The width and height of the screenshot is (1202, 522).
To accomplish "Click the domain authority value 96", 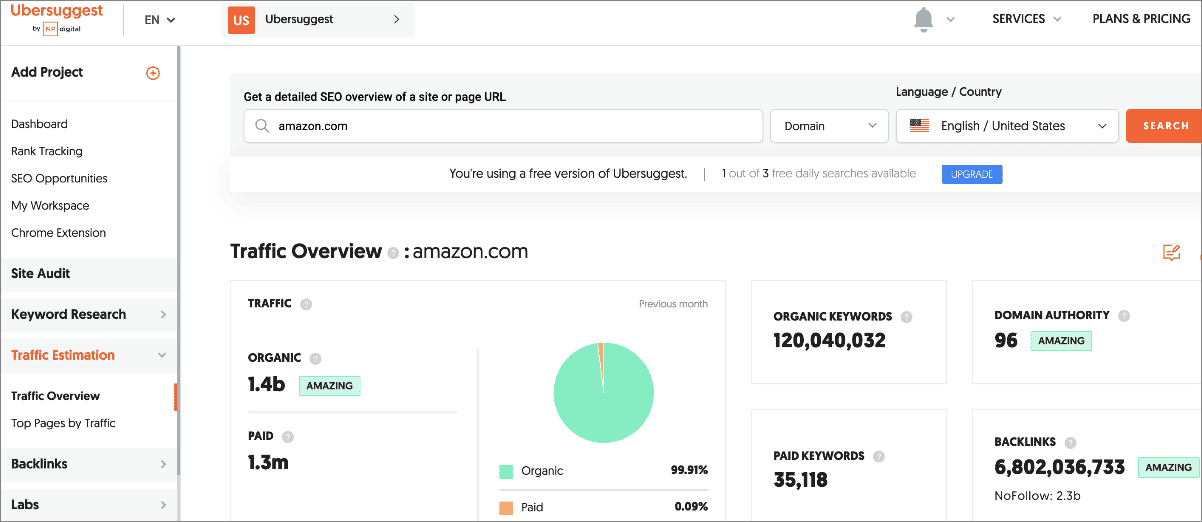I will click(x=1006, y=341).
